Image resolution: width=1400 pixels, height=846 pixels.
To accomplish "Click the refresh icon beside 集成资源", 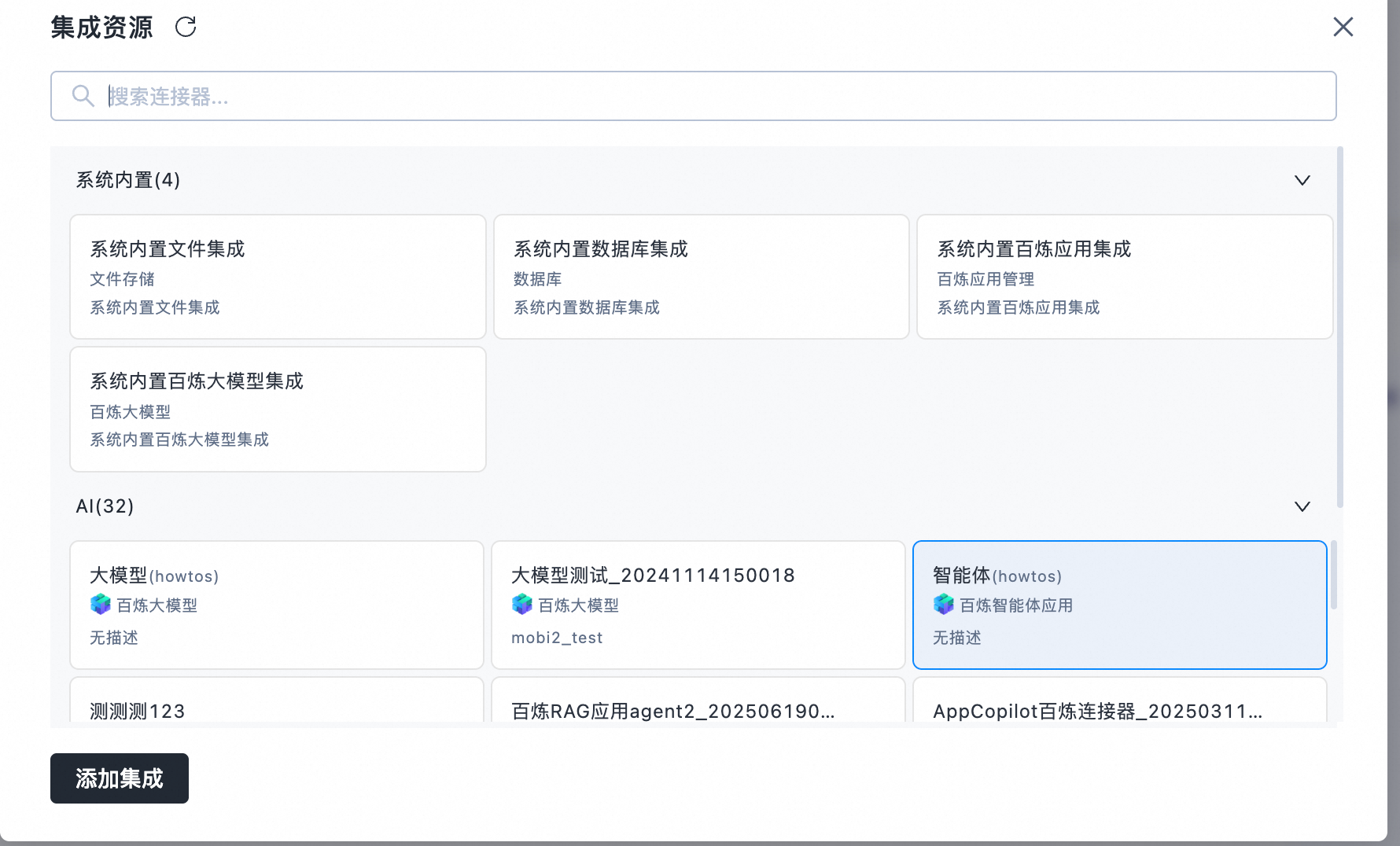I will [186, 27].
